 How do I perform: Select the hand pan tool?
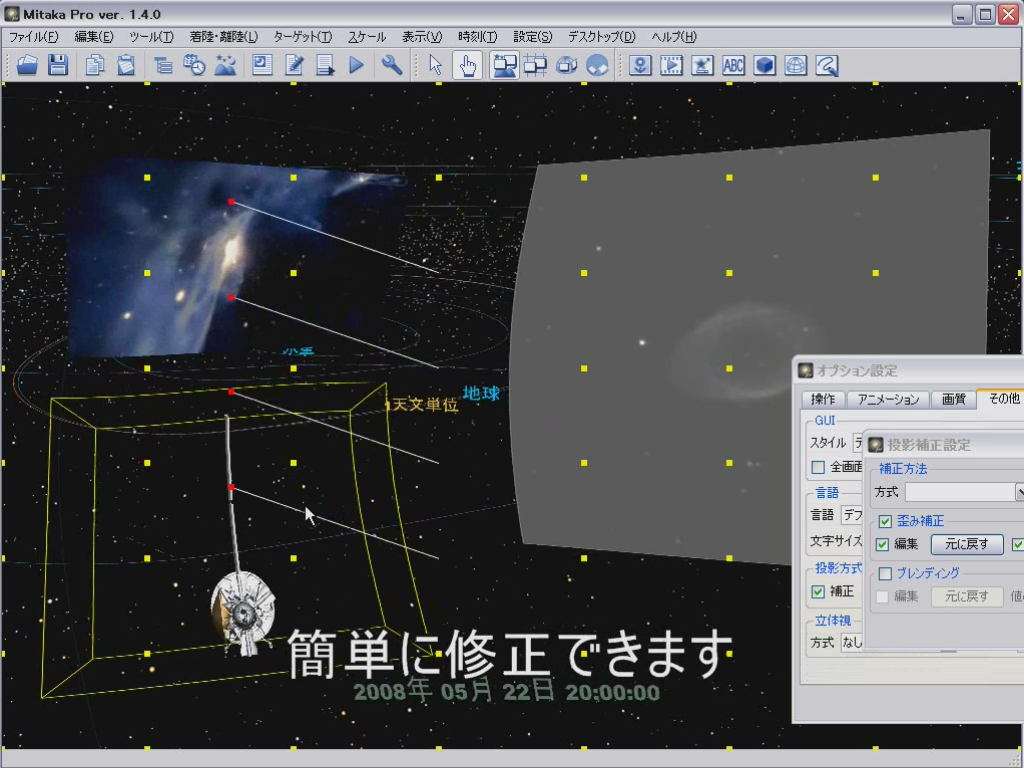coord(468,65)
